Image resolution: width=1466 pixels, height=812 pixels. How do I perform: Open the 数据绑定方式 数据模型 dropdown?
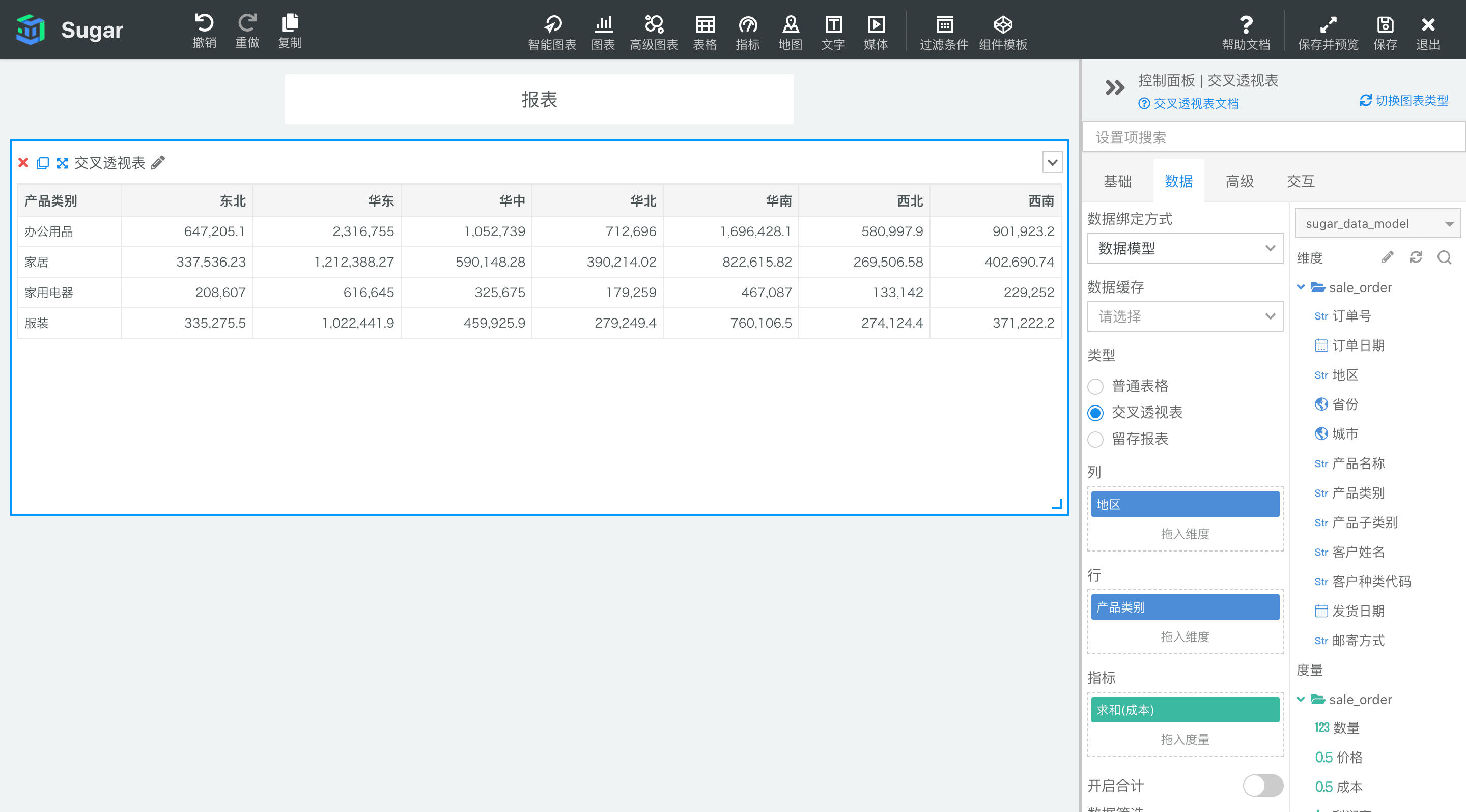[x=1185, y=248]
